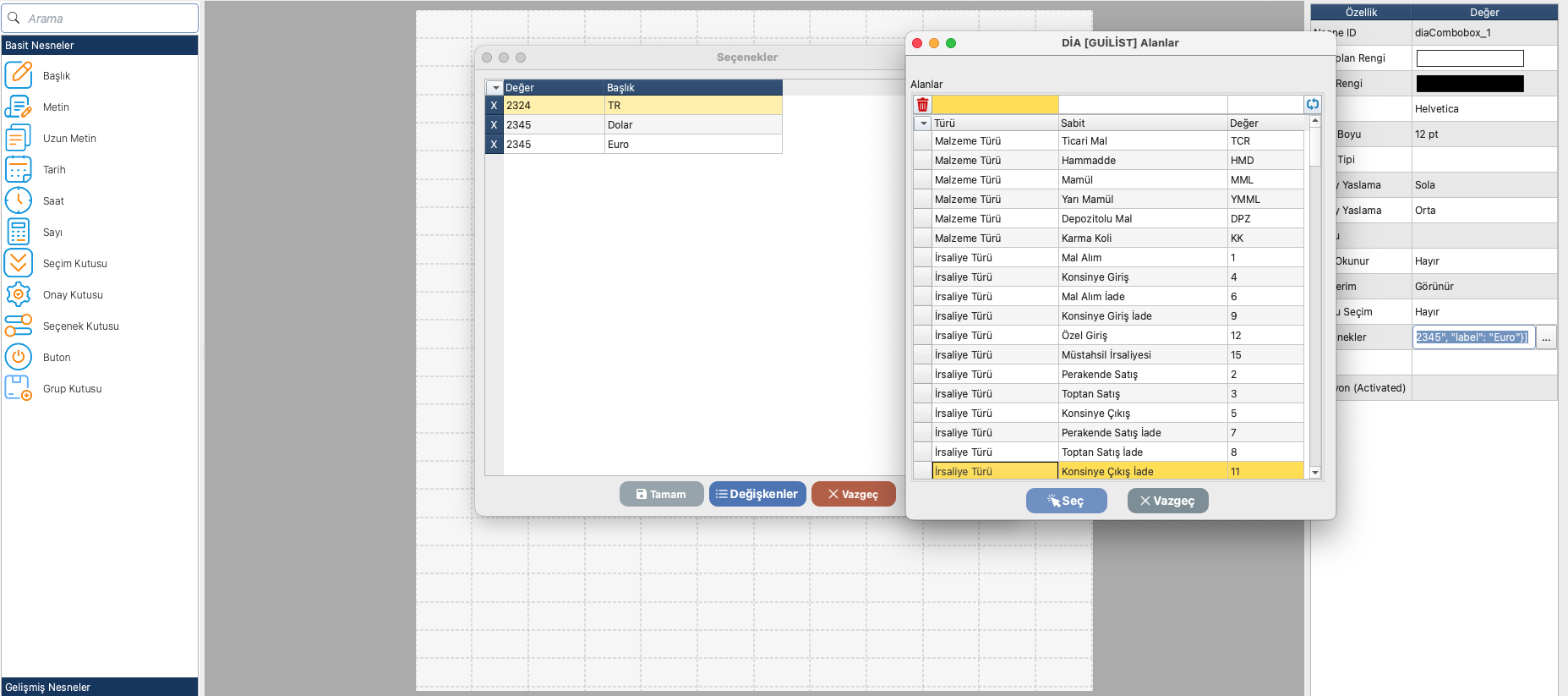Expand the Gelişmiş Nesneler section

tap(100, 687)
